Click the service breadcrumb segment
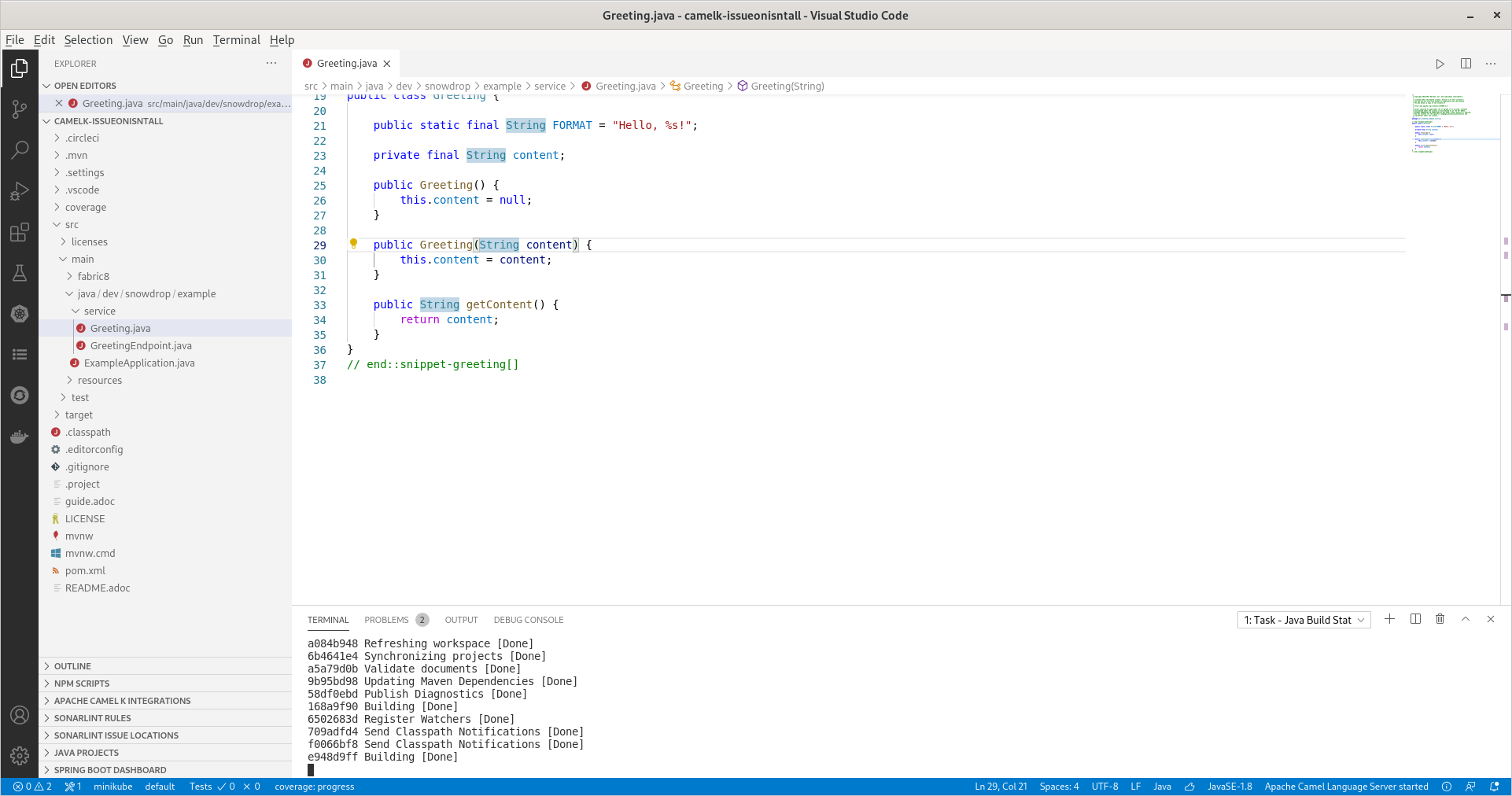 550,87
